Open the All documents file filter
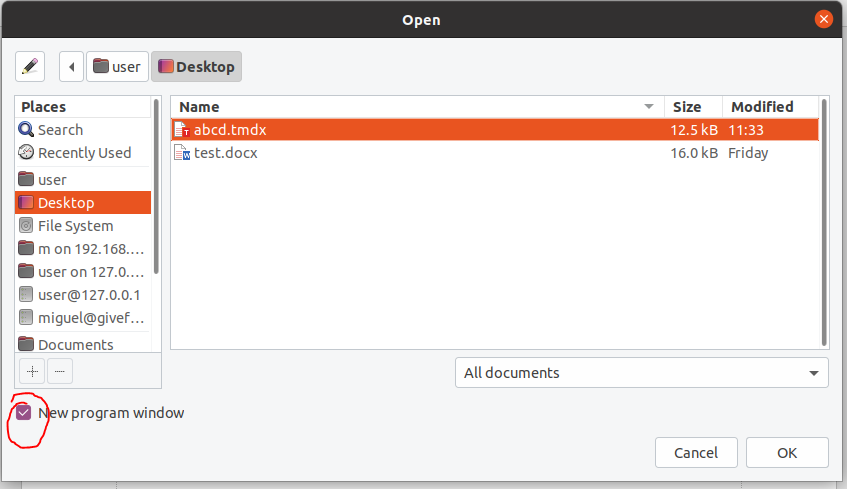 (641, 373)
